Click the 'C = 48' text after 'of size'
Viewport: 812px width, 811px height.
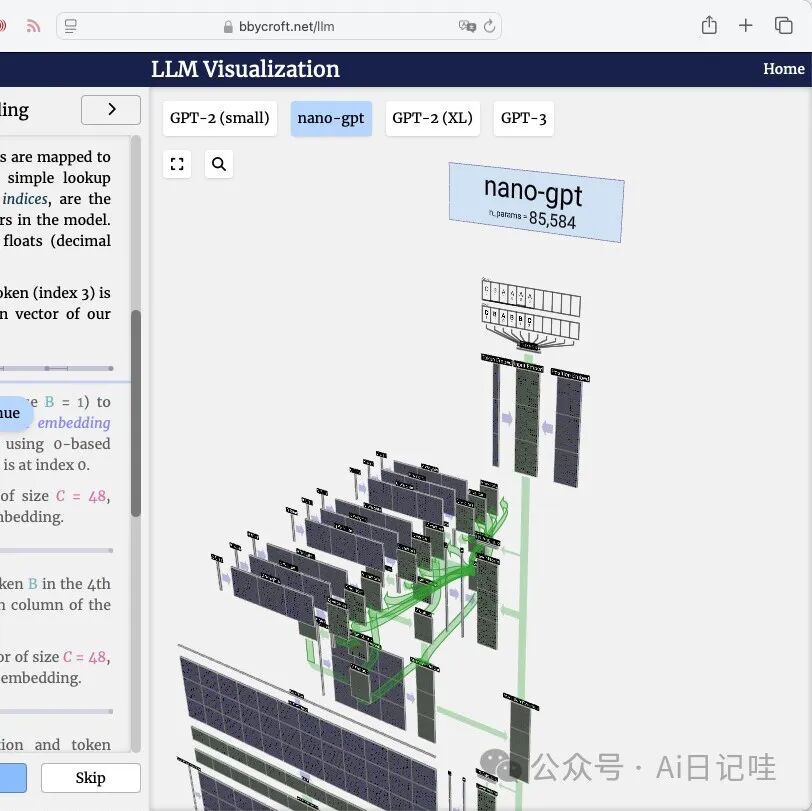pos(82,496)
